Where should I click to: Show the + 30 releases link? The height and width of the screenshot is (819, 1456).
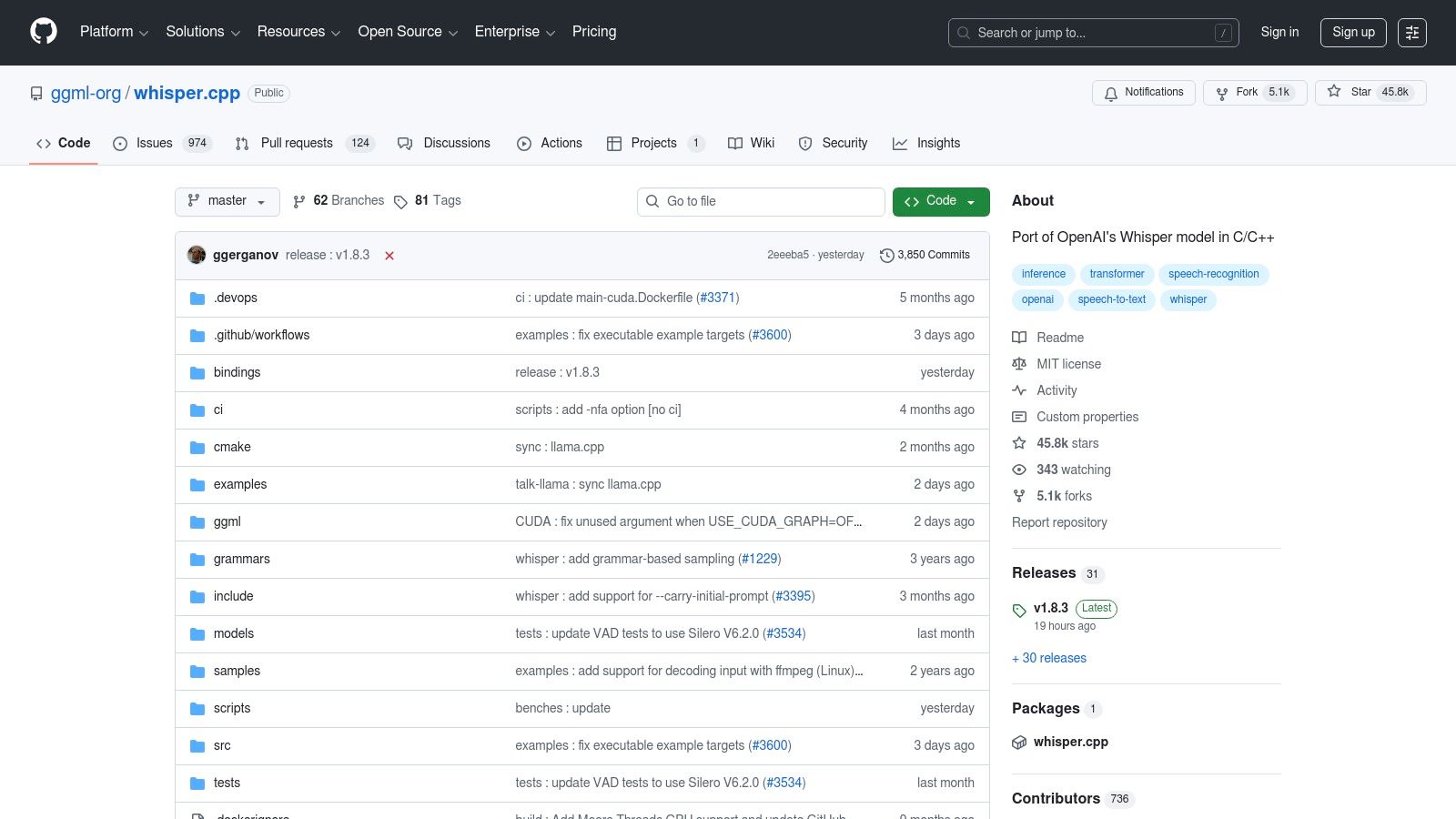(1048, 658)
